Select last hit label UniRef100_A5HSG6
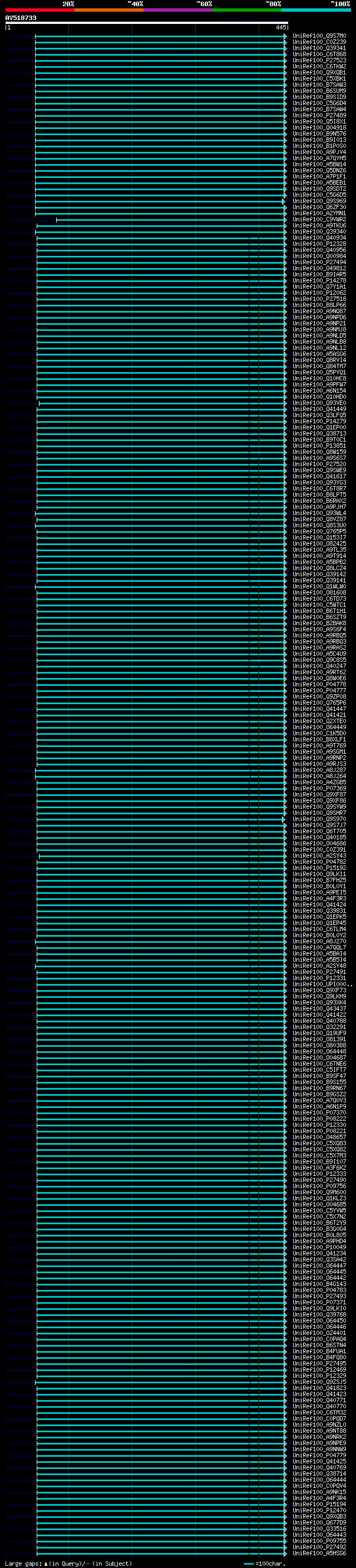This screenshot has width=356, height=1568. [319, 1554]
